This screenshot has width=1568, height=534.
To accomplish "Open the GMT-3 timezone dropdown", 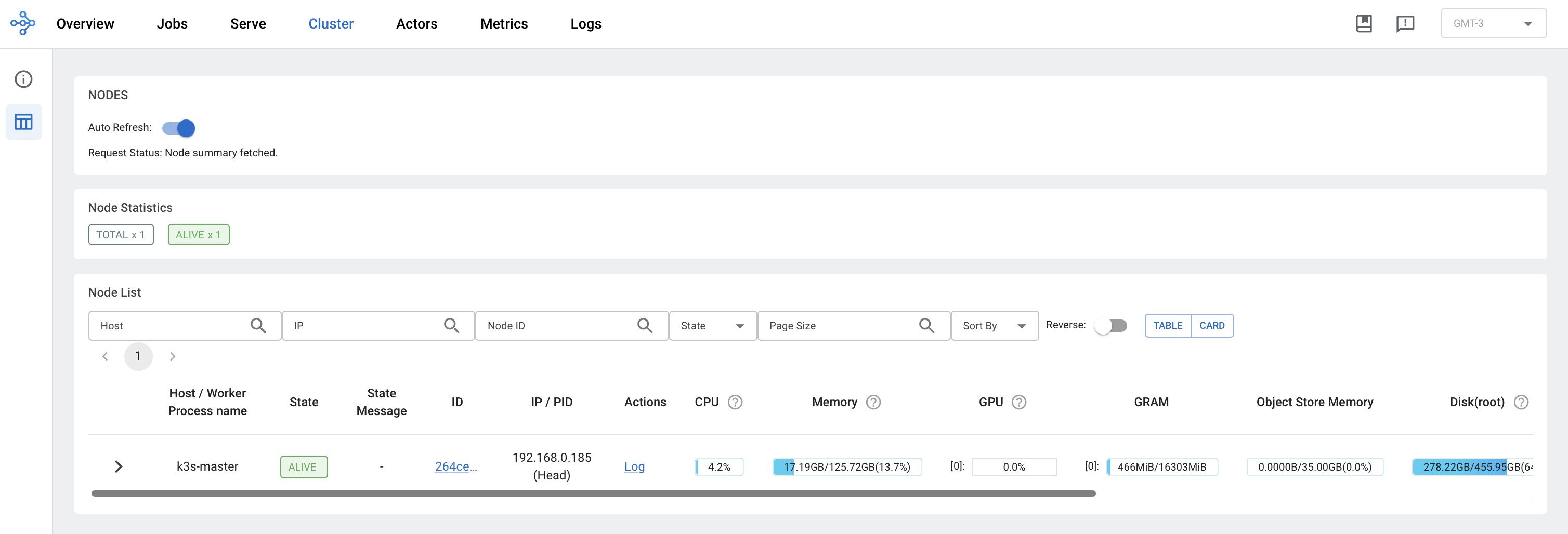I will pos(1493,24).
